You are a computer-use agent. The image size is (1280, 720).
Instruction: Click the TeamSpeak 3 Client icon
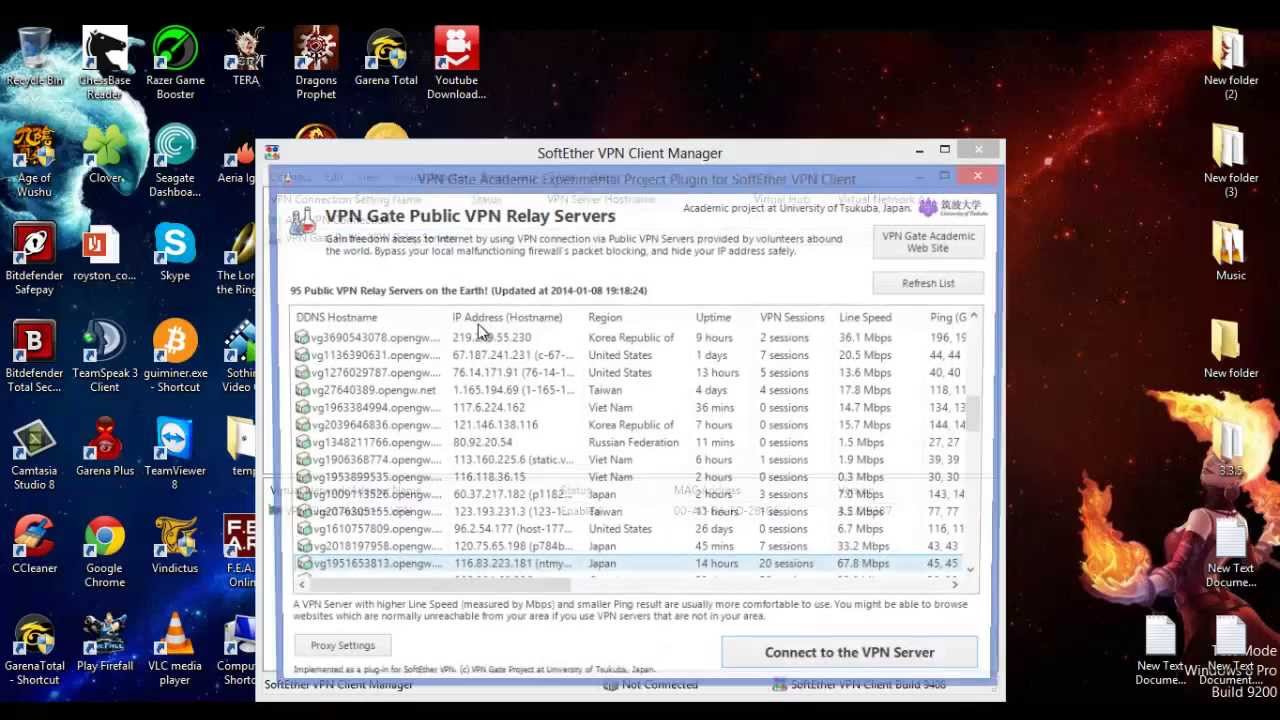pyautogui.click(x=104, y=357)
